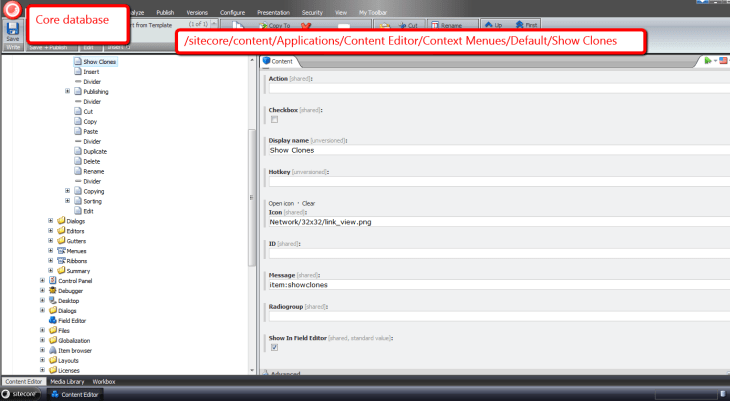
Task: Click the Up sorting button
Action: 493,25
